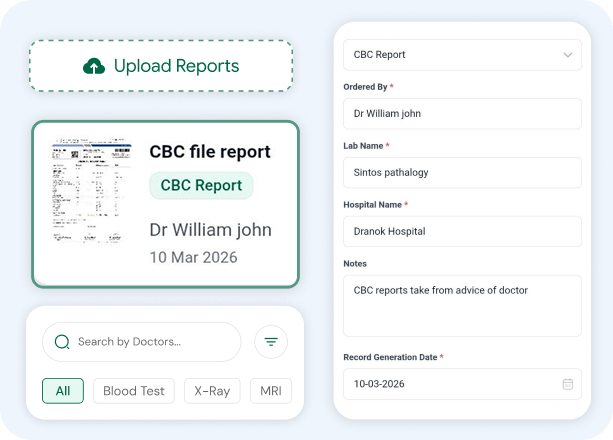This screenshot has width=613, height=440.
Task: Click into the Notes text area
Action: [x=462, y=306]
